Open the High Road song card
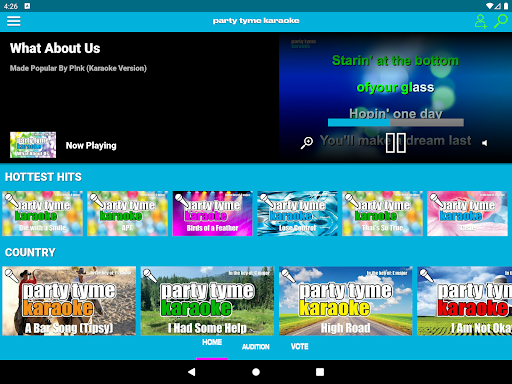This screenshot has height=384, width=512. pyautogui.click(x=346, y=301)
